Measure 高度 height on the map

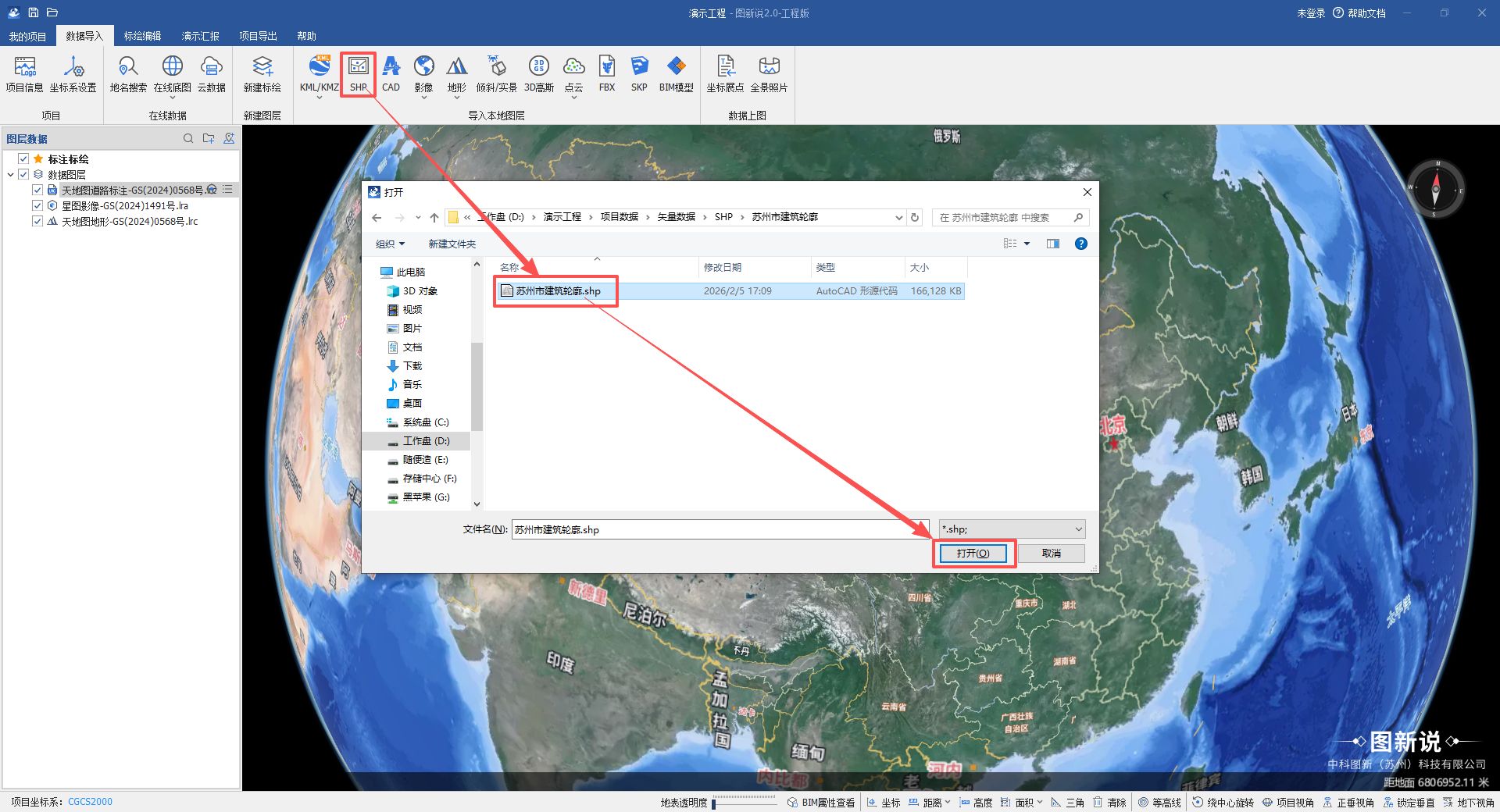click(x=976, y=803)
